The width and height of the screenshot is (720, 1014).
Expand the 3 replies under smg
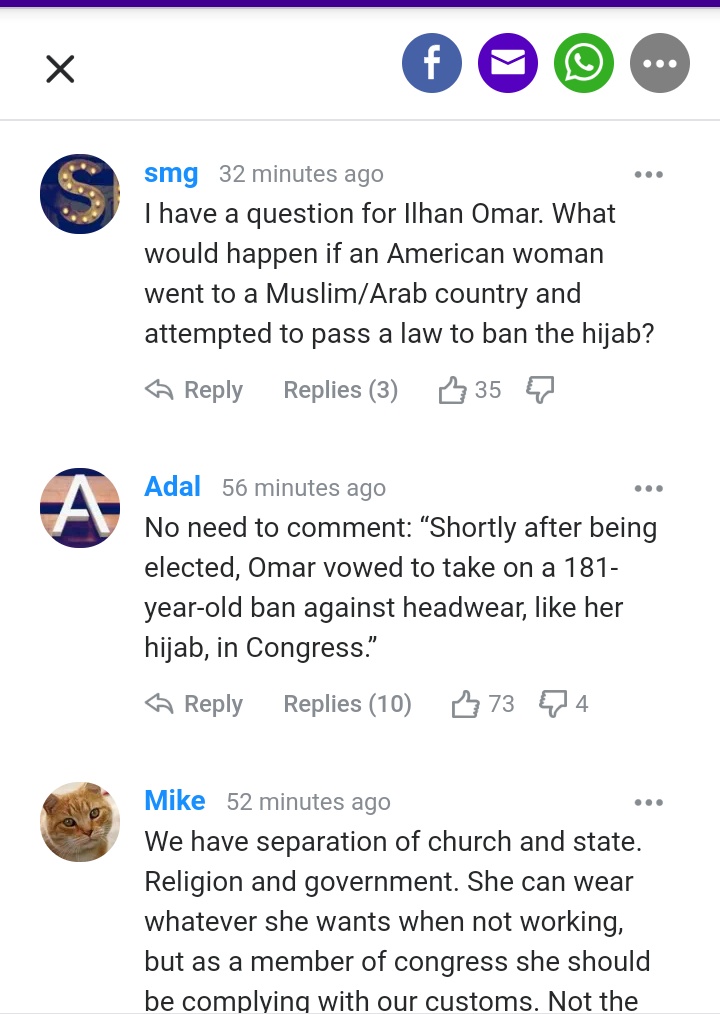340,390
